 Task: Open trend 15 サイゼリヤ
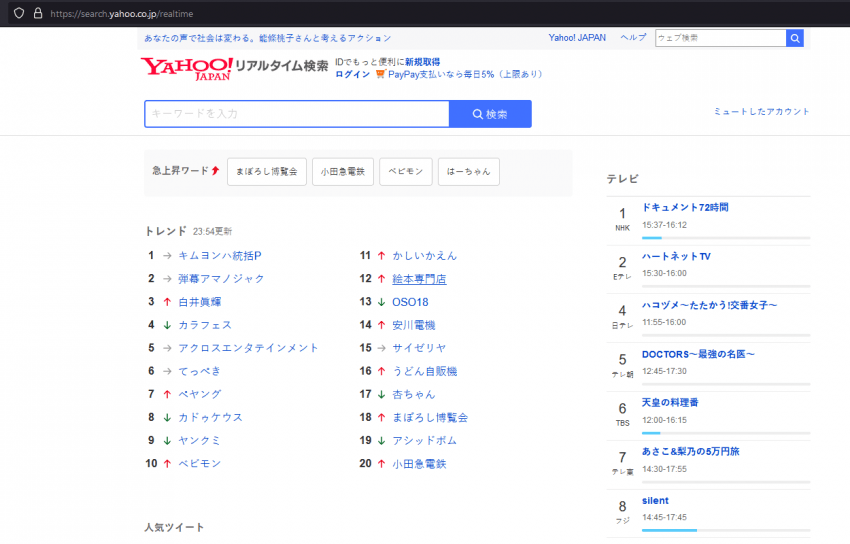[419, 348]
